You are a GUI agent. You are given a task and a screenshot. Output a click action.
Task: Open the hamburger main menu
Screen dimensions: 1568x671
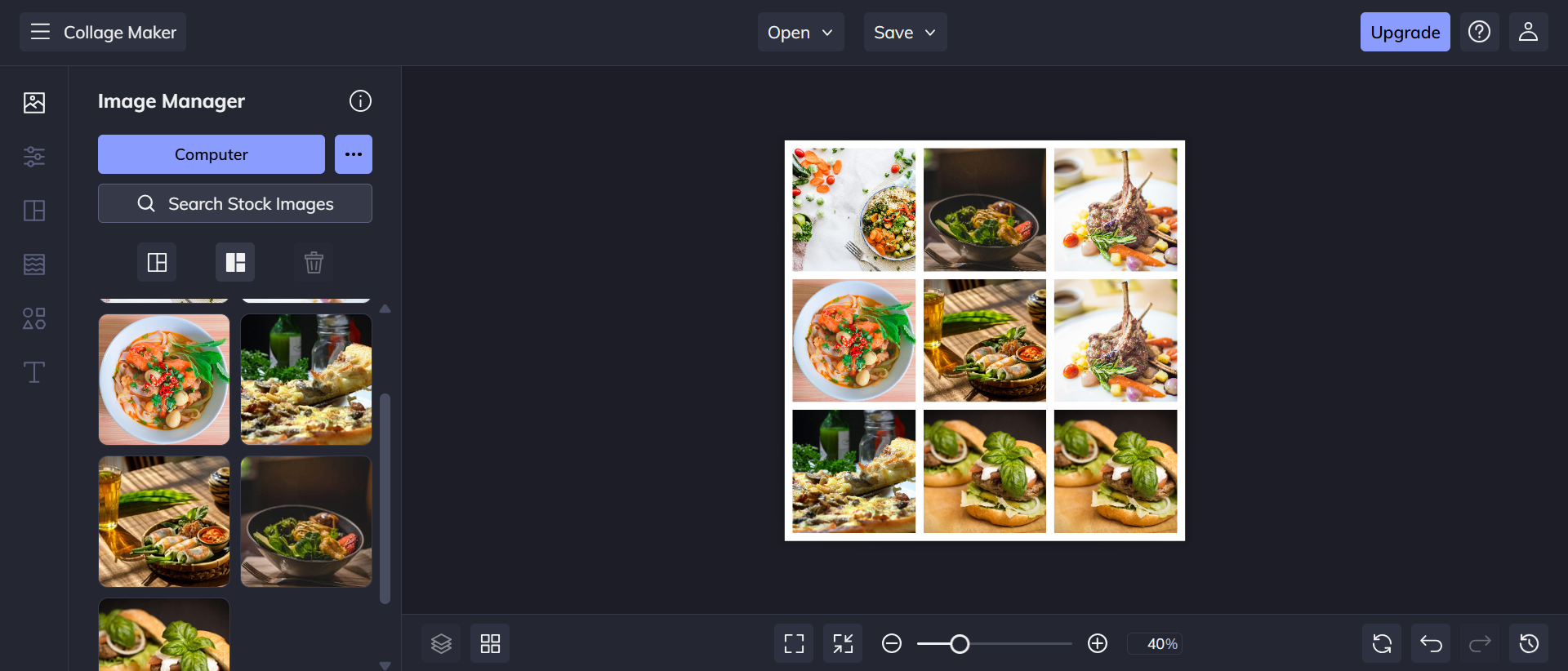coord(40,32)
